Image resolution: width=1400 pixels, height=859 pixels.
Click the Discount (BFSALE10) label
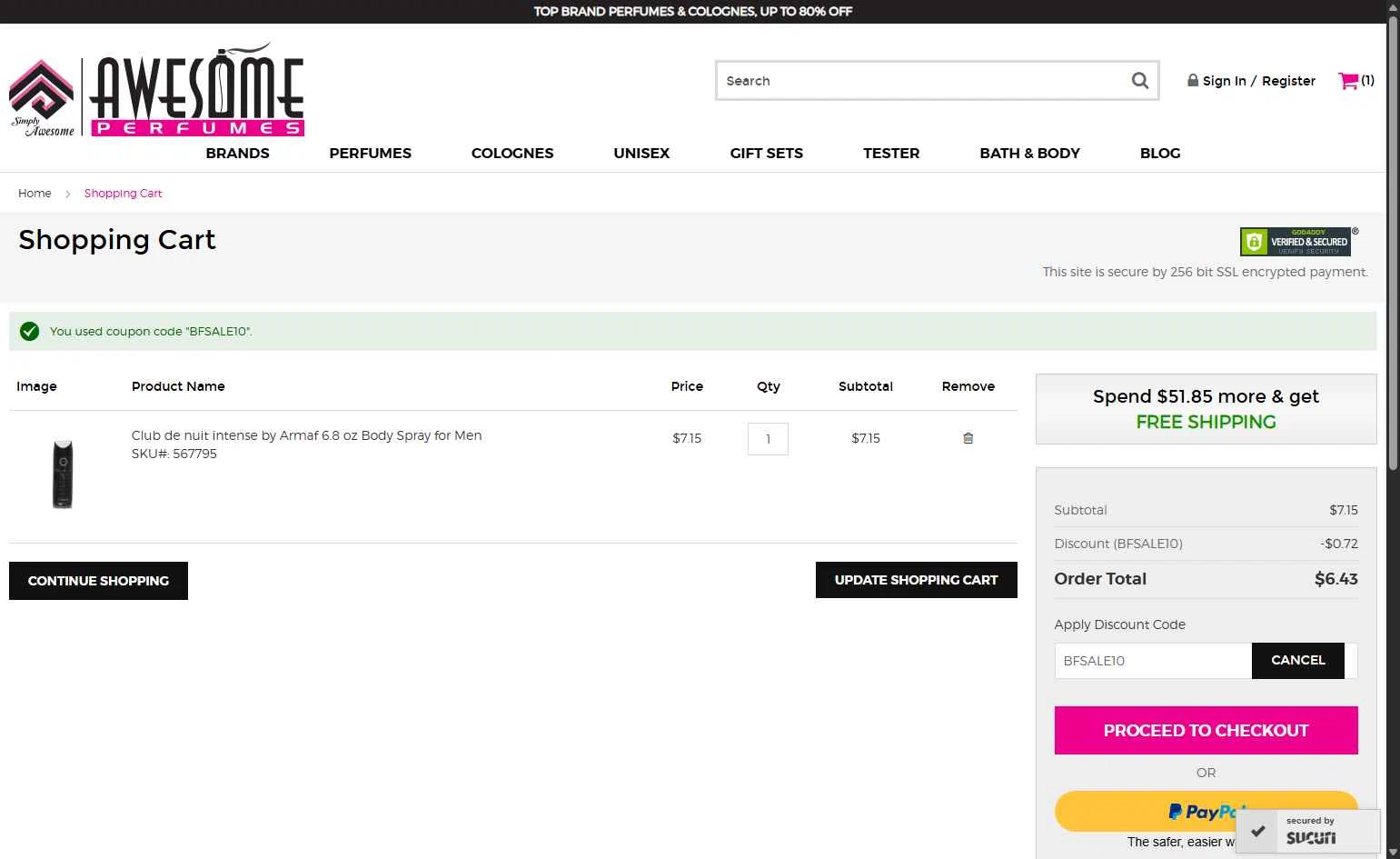coord(1118,544)
